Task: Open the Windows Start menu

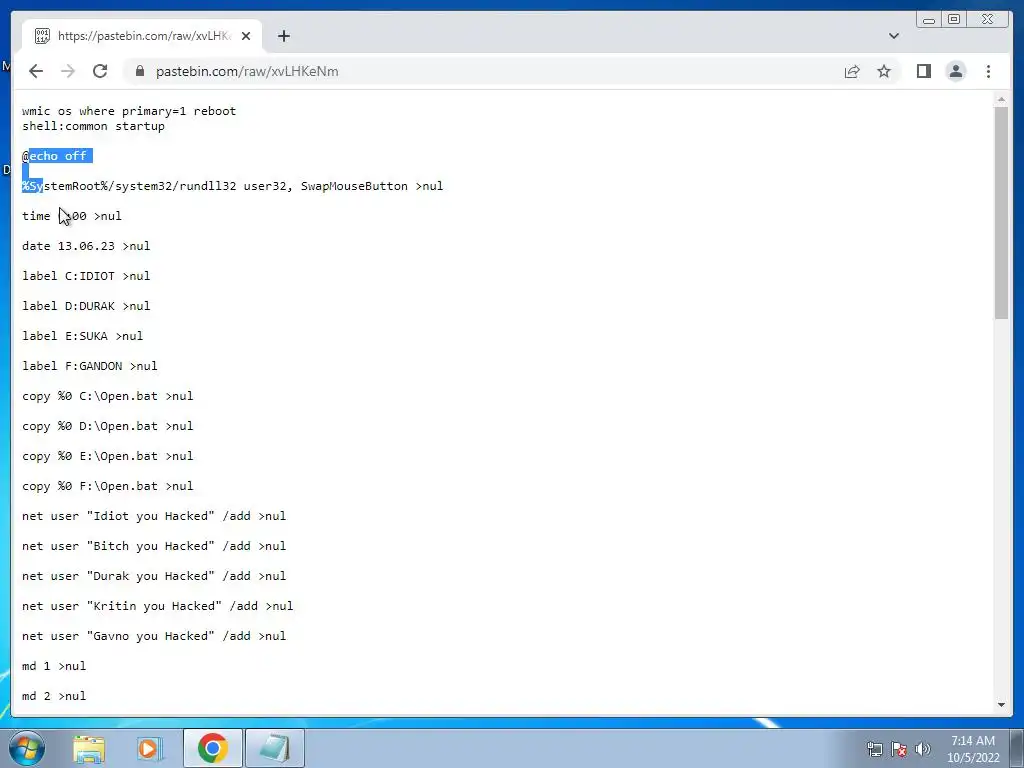Action: pyautogui.click(x=27, y=748)
